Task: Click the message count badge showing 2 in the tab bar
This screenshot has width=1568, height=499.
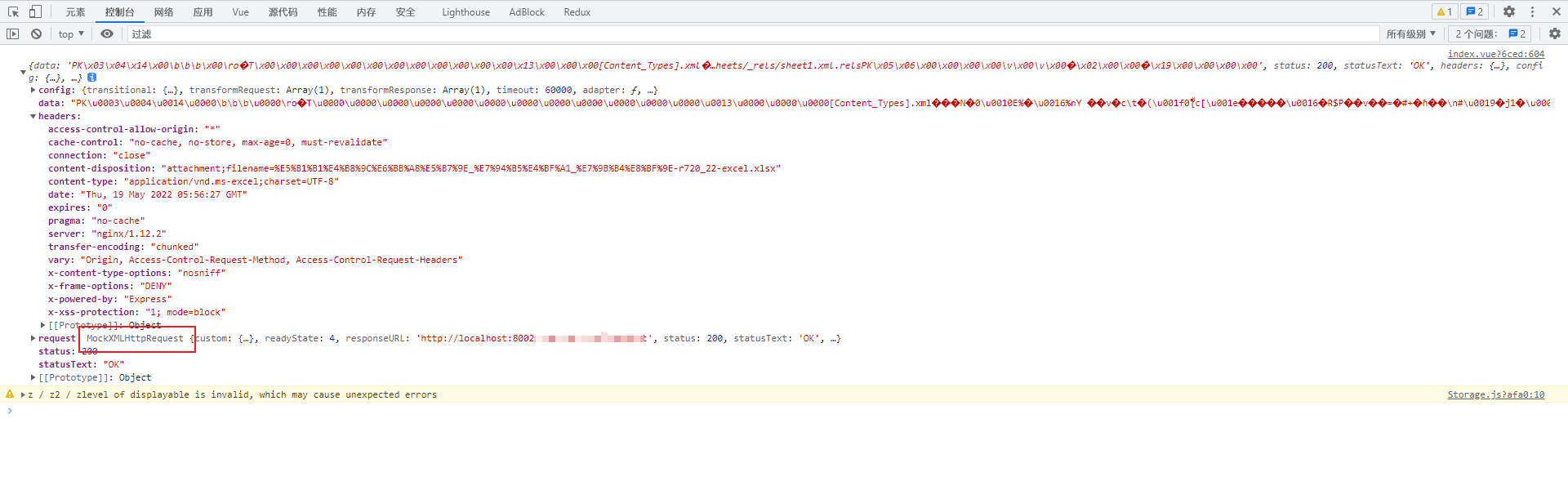Action: pyautogui.click(x=1475, y=11)
